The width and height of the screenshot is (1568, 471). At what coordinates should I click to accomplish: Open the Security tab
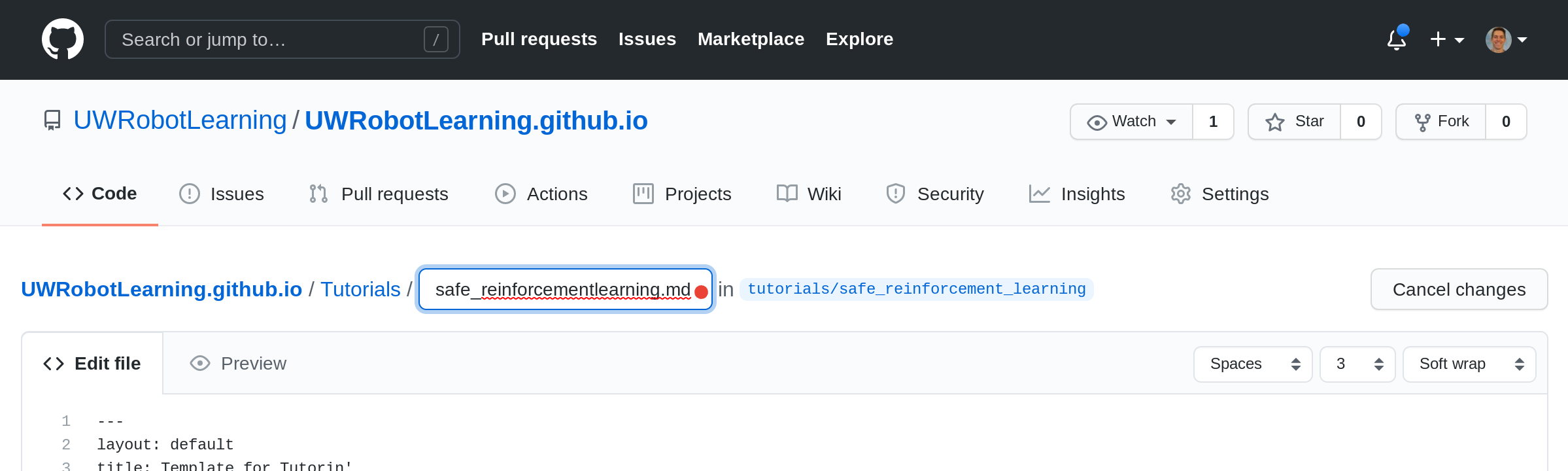point(935,194)
